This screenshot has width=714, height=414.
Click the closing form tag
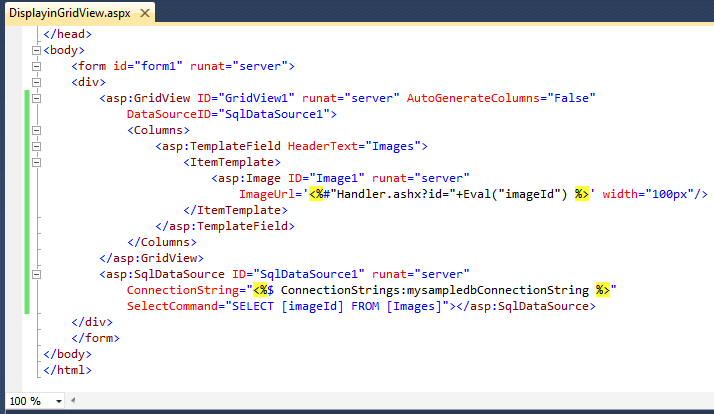95,338
